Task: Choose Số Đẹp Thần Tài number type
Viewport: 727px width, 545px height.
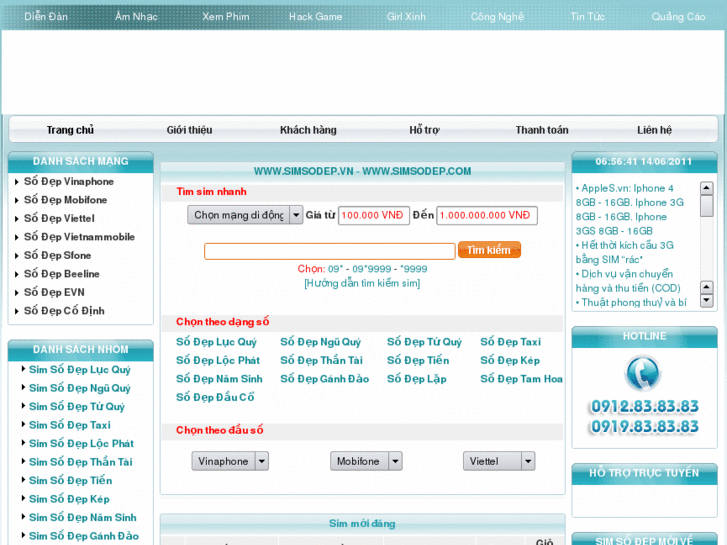Action: (321, 360)
